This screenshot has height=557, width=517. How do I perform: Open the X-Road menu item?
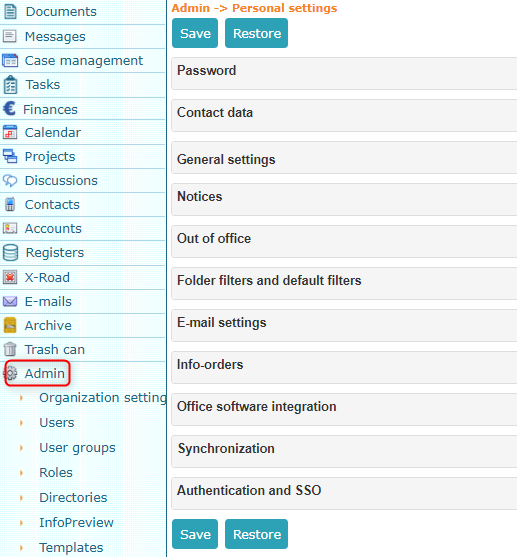click(47, 277)
